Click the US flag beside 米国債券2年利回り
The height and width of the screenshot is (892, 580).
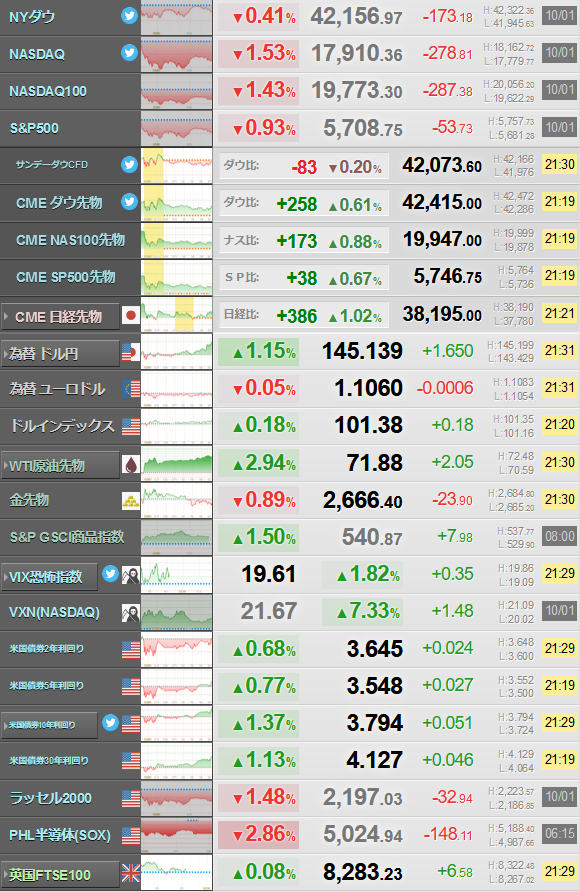pos(131,650)
